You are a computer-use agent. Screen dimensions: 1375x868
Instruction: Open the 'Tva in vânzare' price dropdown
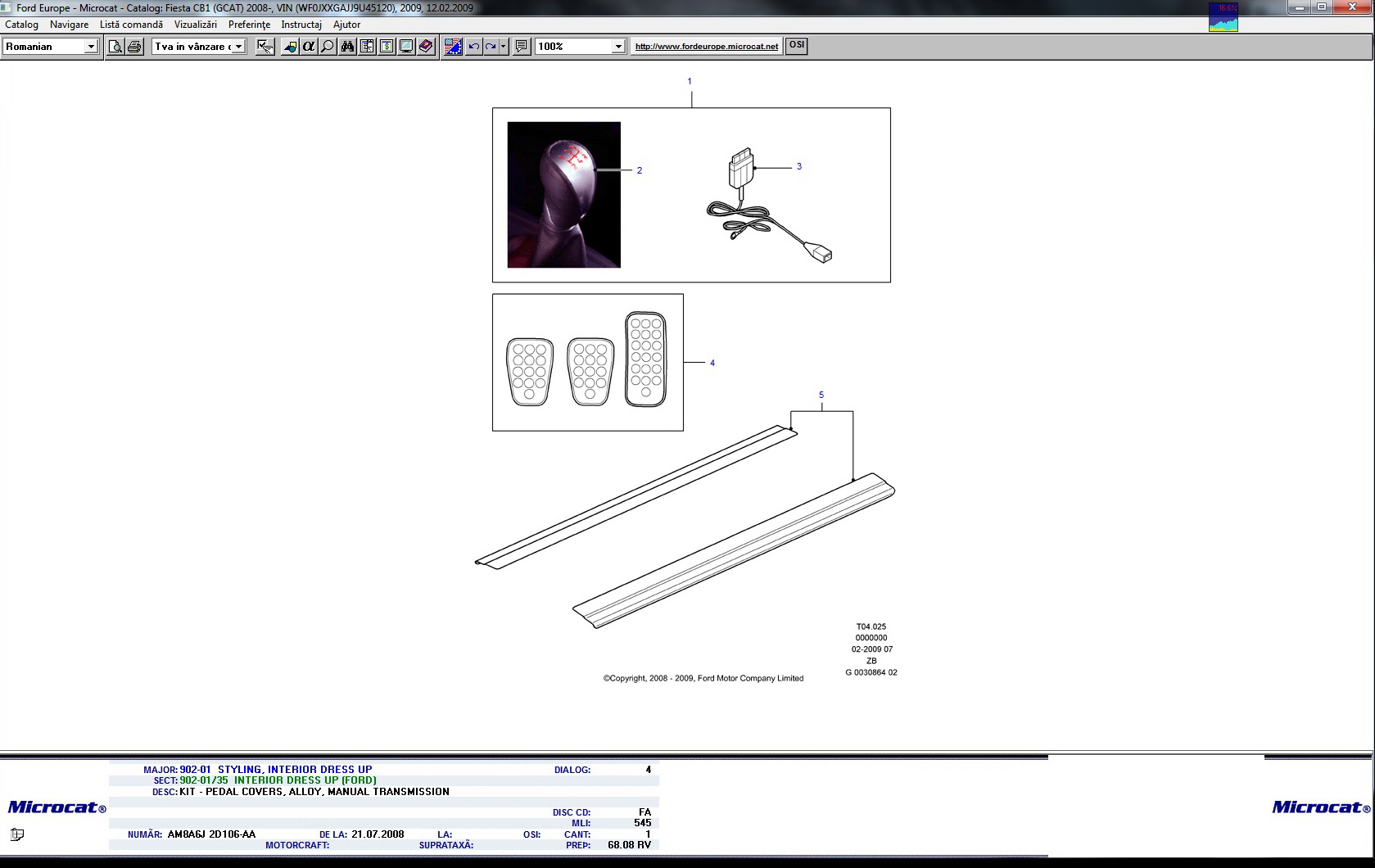[x=238, y=47]
